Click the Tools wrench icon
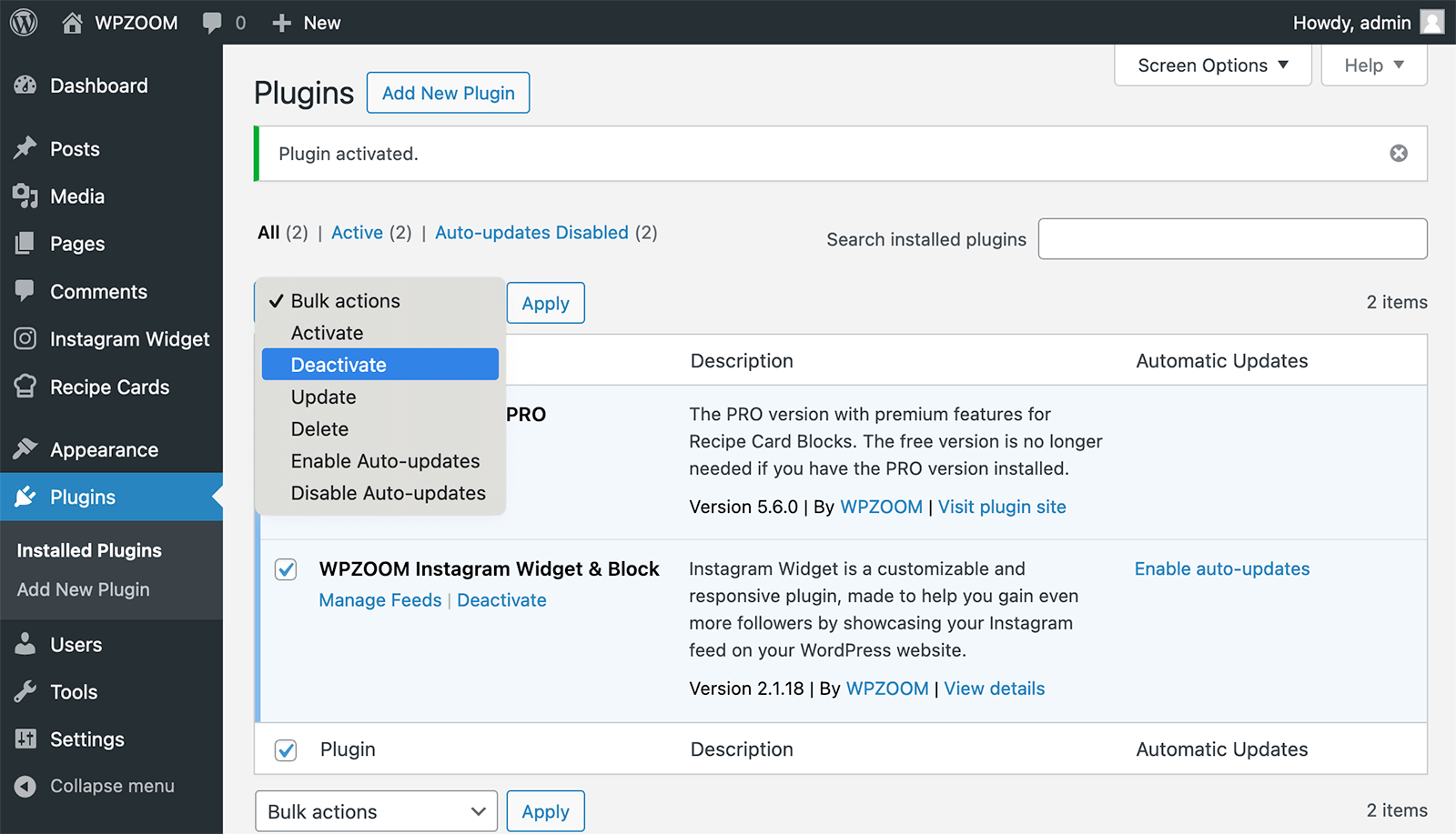 (x=25, y=691)
